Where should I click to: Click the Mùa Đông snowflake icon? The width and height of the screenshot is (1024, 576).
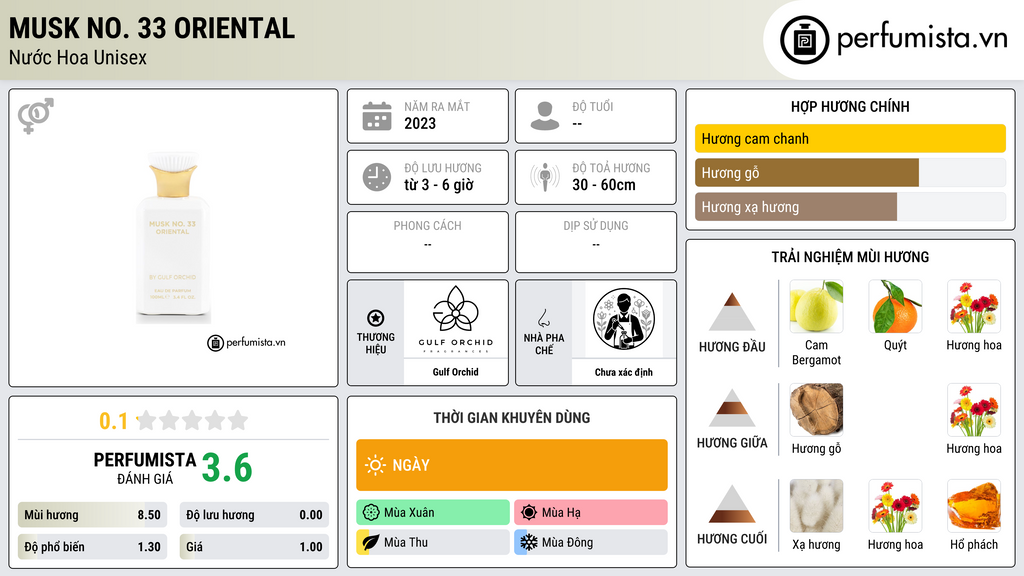coord(529,542)
